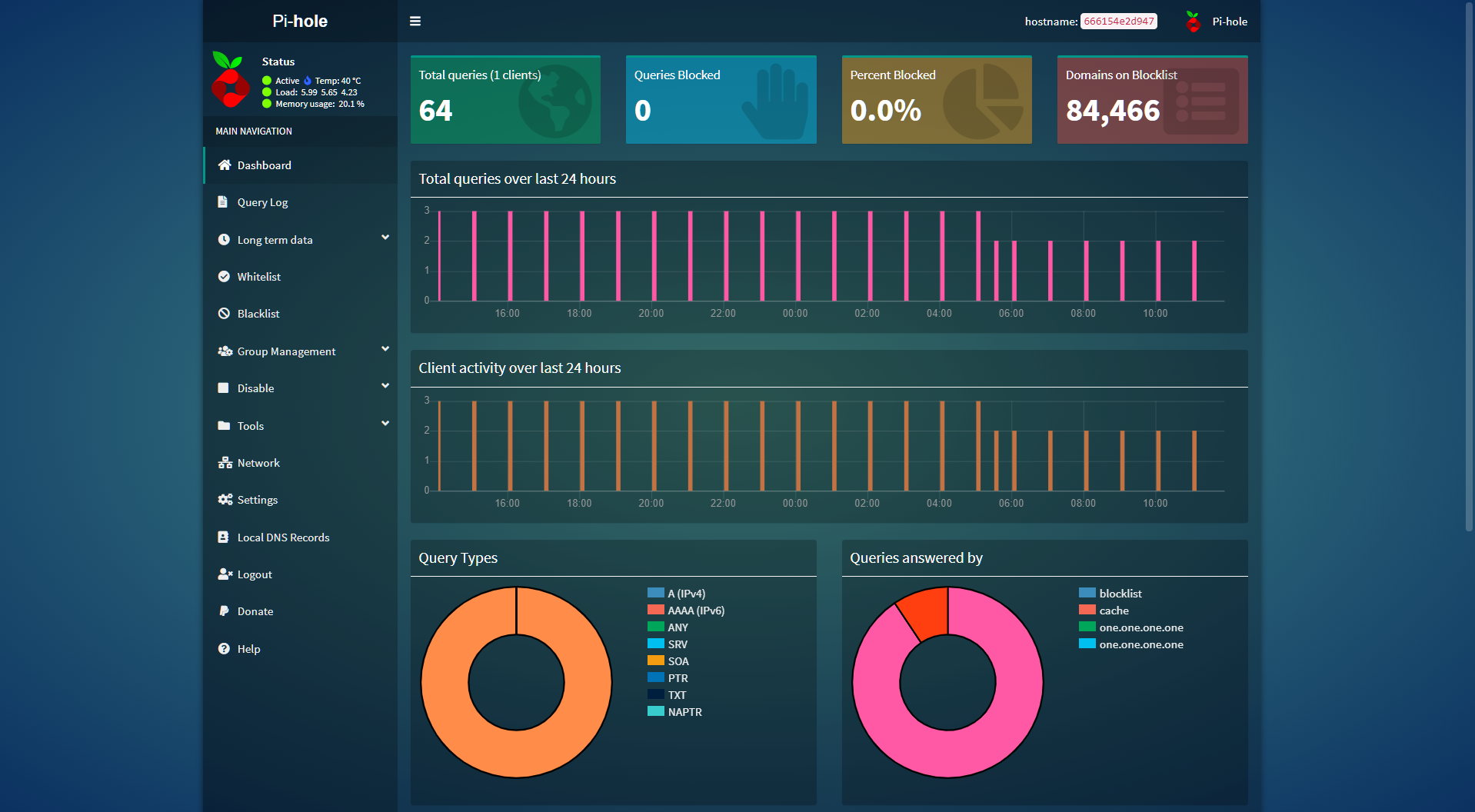Expand the Tools submenu chevron
The image size is (1475, 812).
point(385,424)
